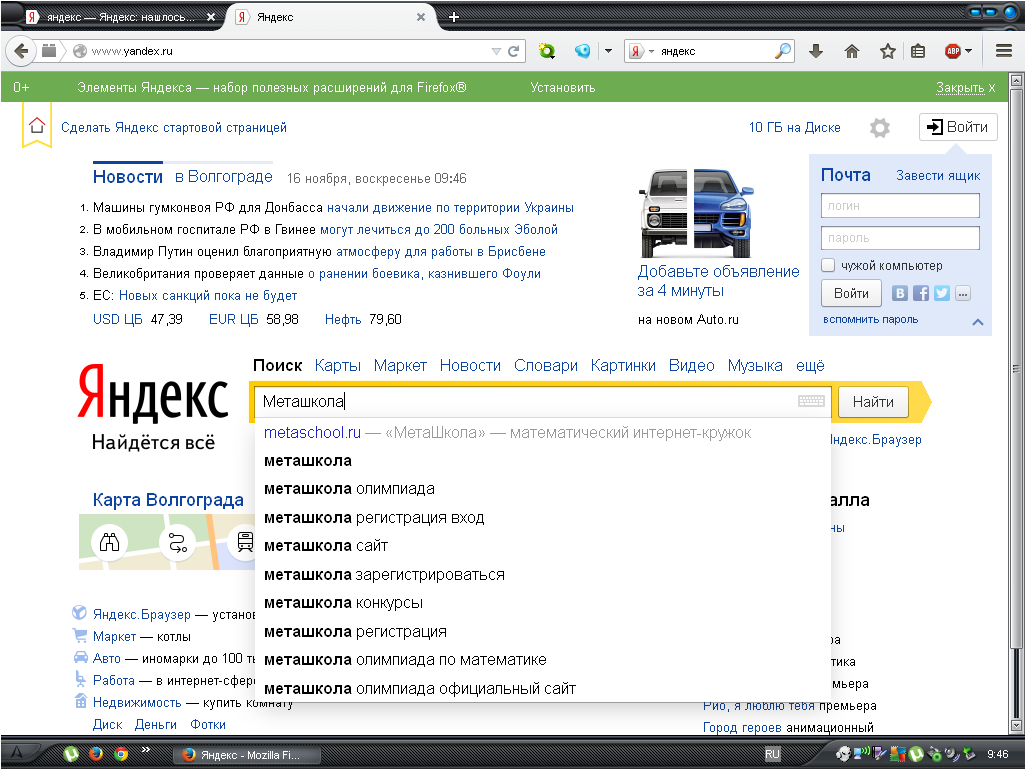Image resolution: width=1026 pixels, height=770 pixels.
Task: Click the RU language indicator in taskbar
Action: (772, 754)
